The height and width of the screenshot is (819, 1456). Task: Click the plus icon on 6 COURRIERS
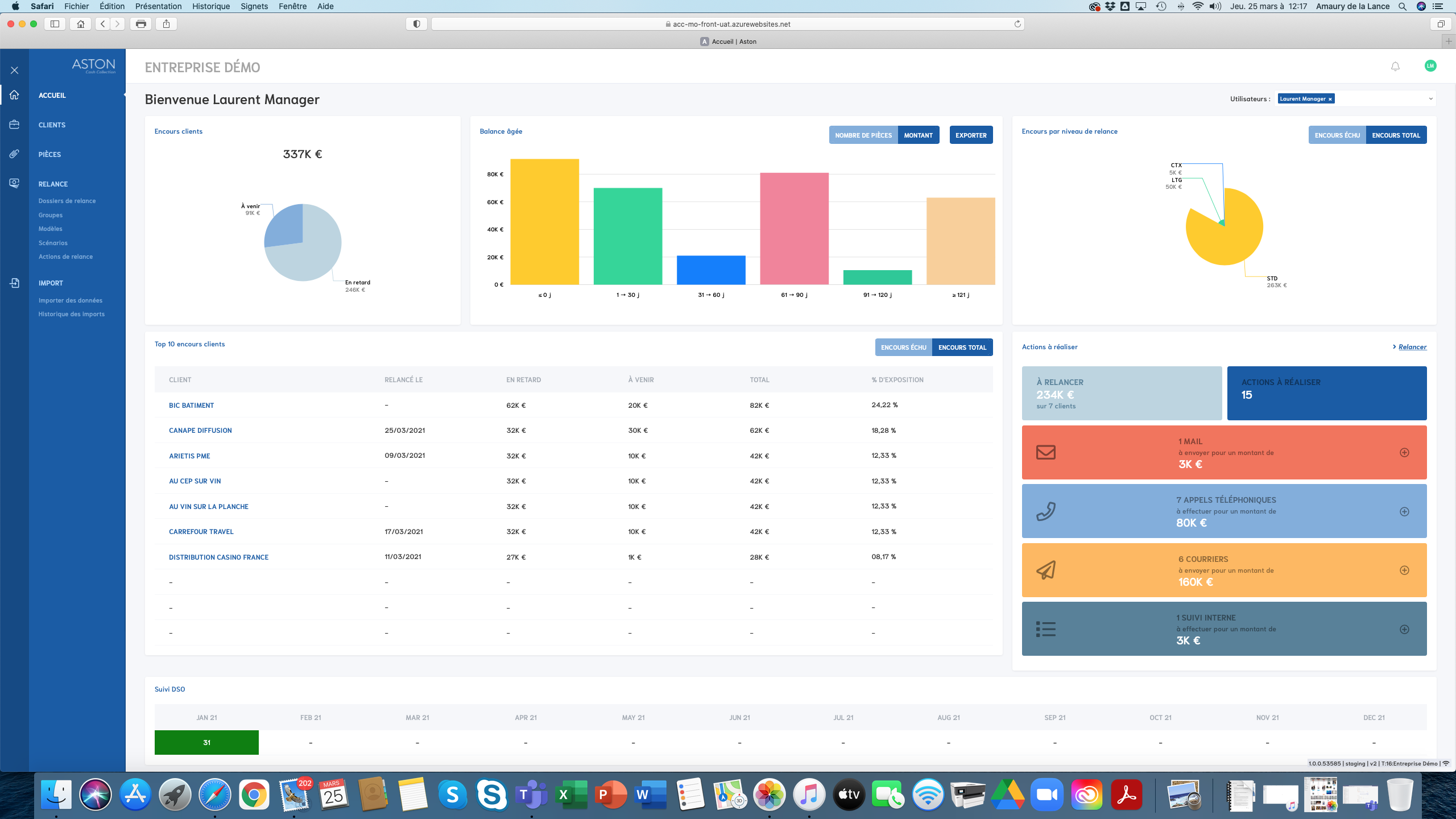(x=1405, y=570)
